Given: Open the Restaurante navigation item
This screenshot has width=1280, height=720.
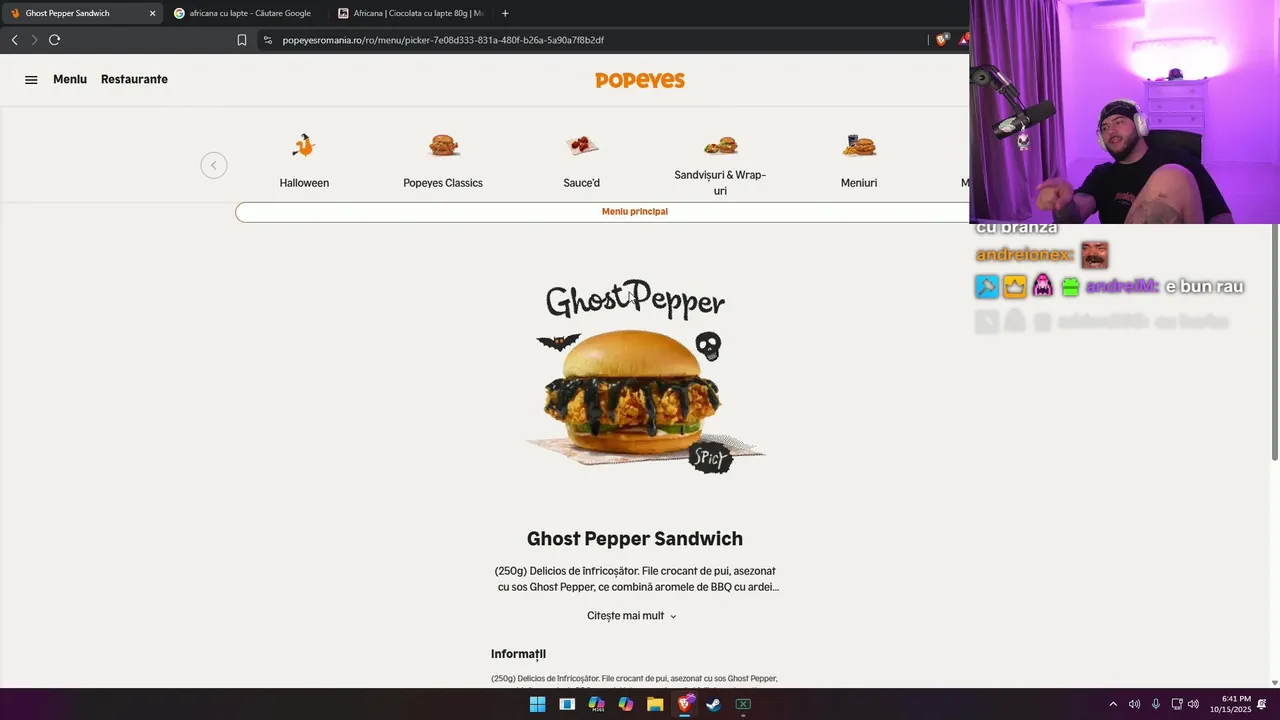Looking at the screenshot, I should (134, 79).
